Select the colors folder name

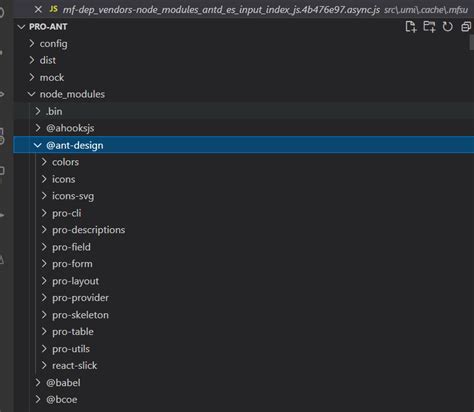[66, 162]
